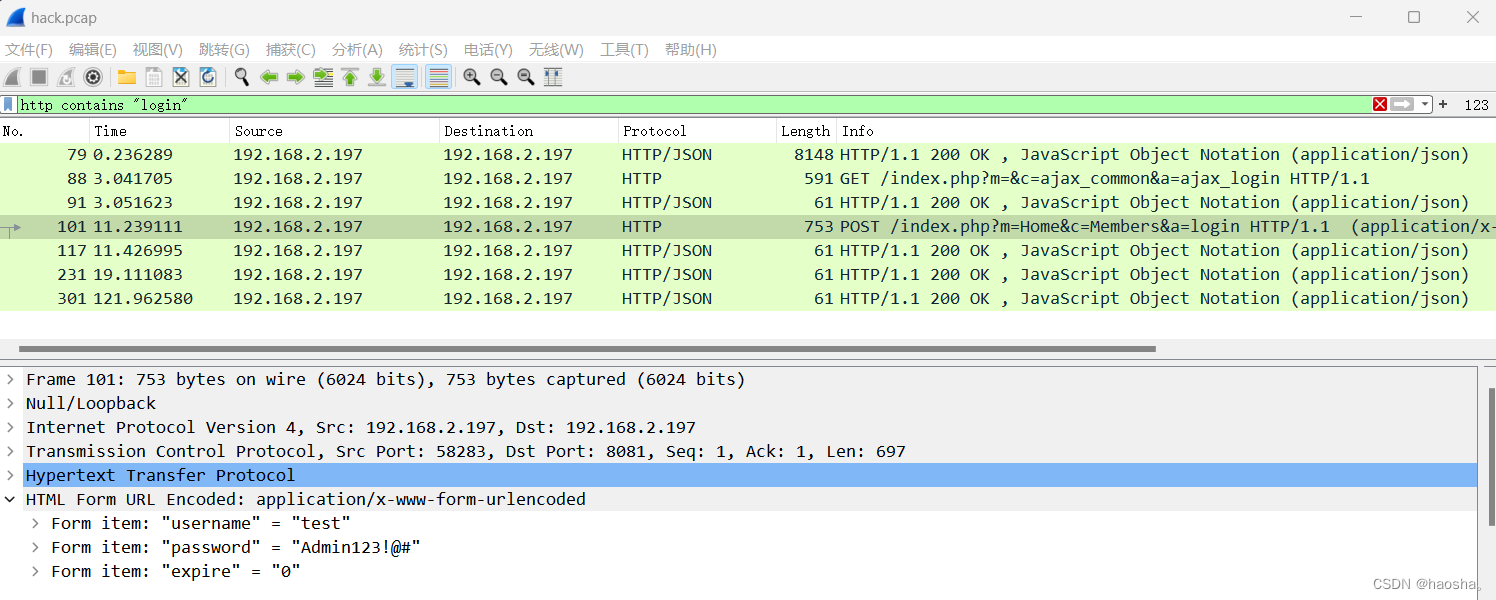Toggle packet list colorization
Image resolution: width=1496 pixels, height=600 pixels.
pos(437,77)
